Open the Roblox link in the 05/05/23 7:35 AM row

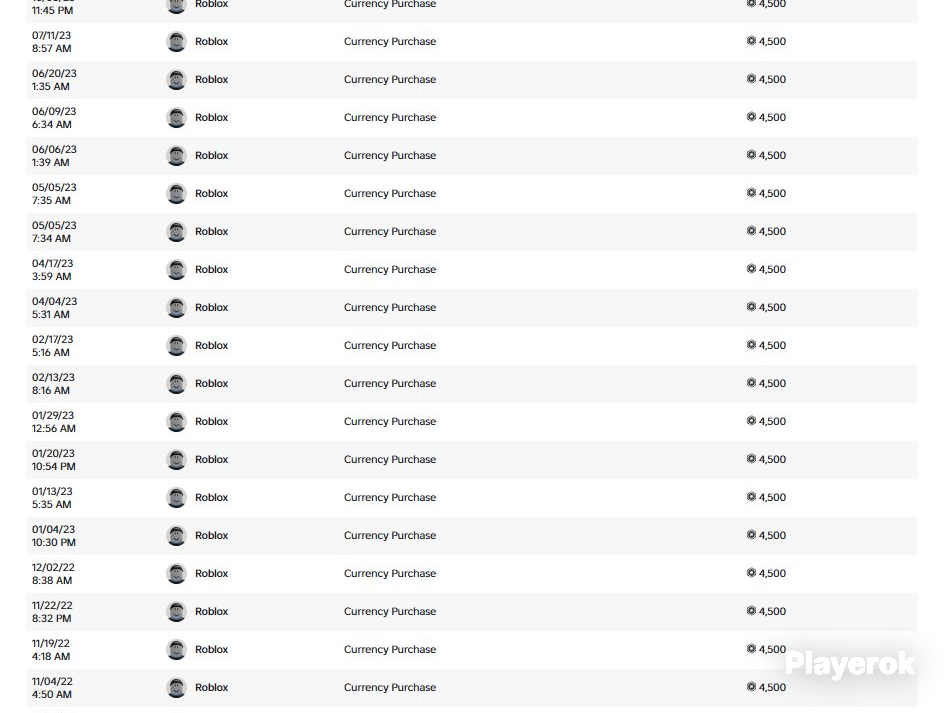[x=211, y=193]
